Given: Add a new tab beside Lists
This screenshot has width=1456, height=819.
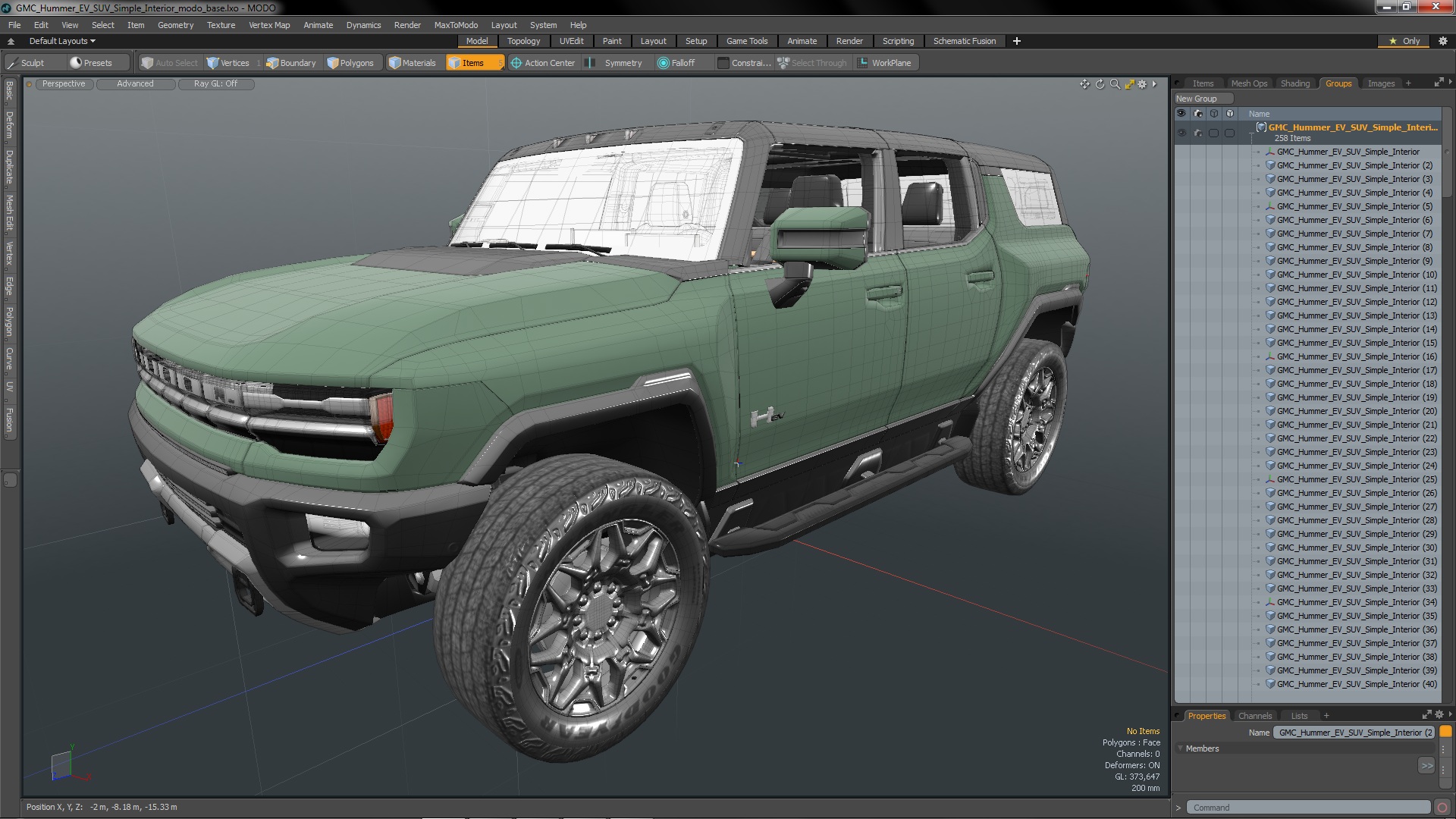Looking at the screenshot, I should [x=1326, y=716].
